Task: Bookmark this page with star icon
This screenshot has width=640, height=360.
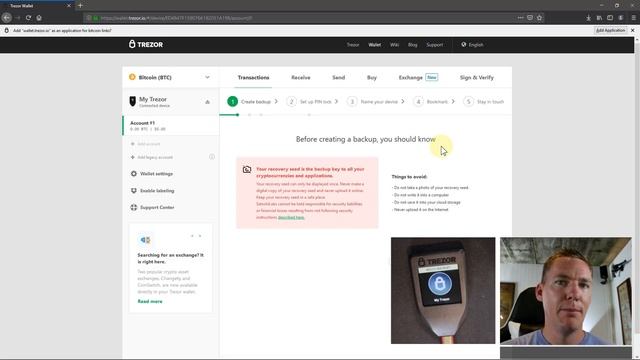Action: [x=539, y=18]
